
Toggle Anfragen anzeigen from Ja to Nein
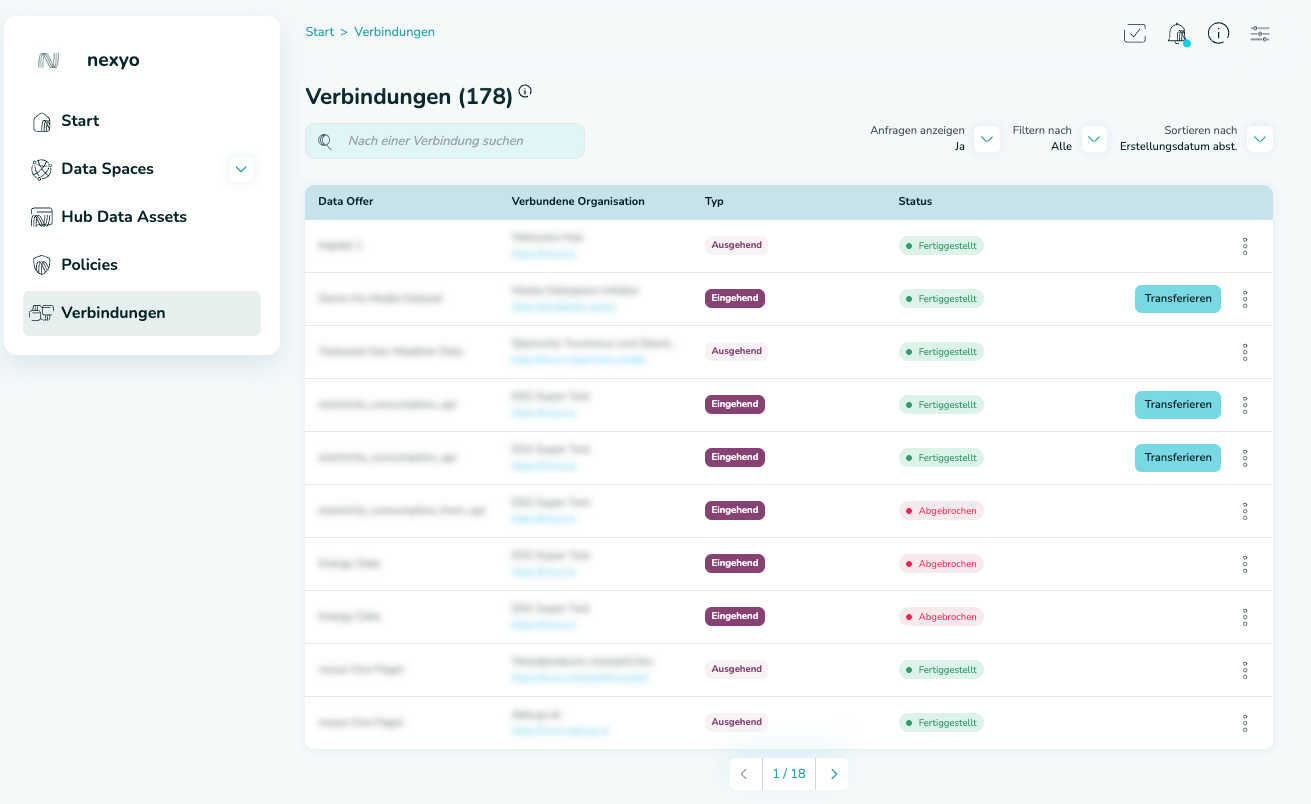click(x=986, y=139)
